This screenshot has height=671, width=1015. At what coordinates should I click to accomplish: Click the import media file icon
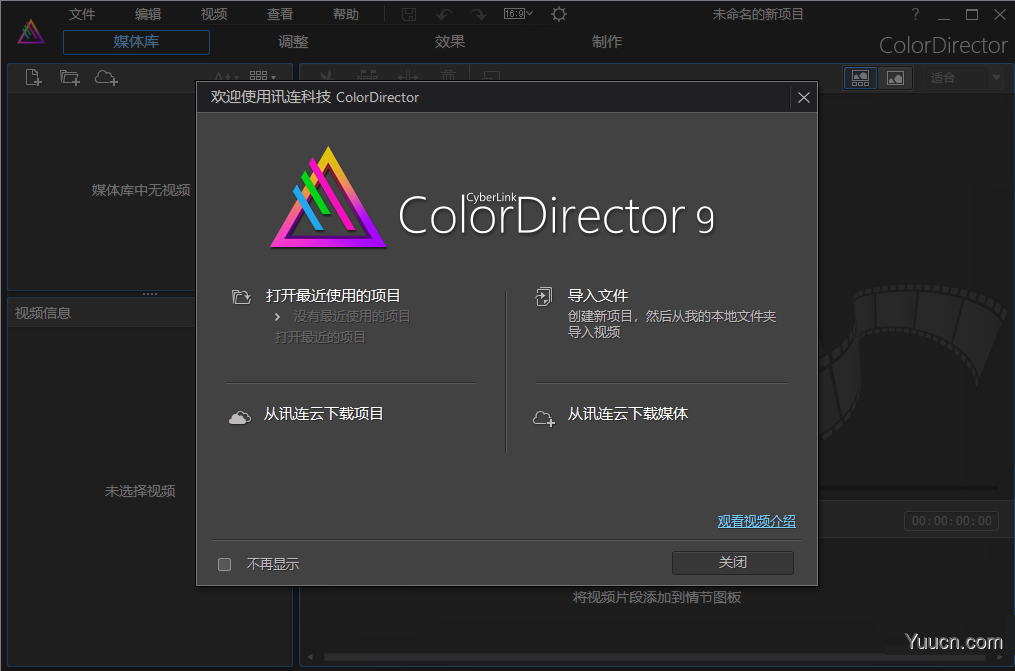click(33, 78)
